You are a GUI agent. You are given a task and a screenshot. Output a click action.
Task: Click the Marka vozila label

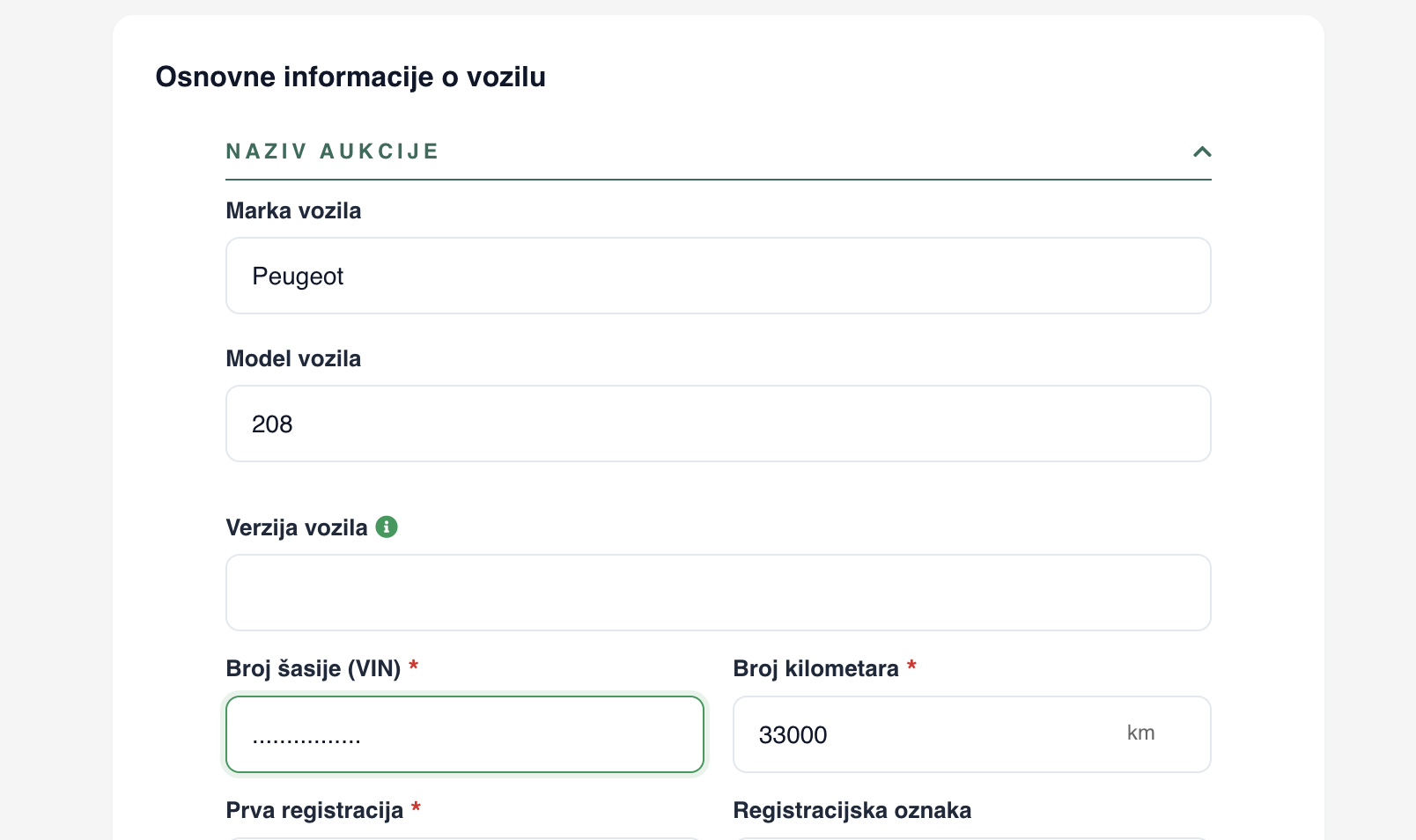(x=293, y=210)
